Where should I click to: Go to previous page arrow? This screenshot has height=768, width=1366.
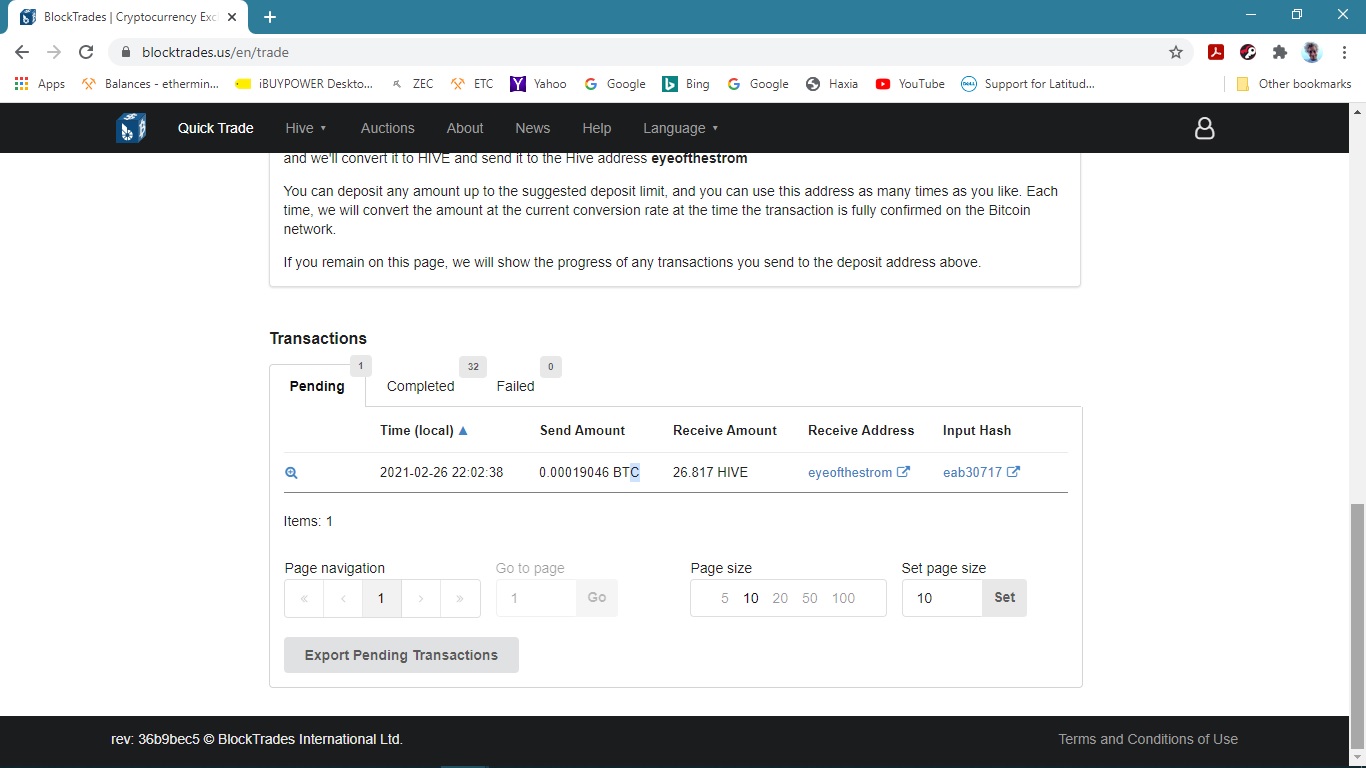pos(343,598)
